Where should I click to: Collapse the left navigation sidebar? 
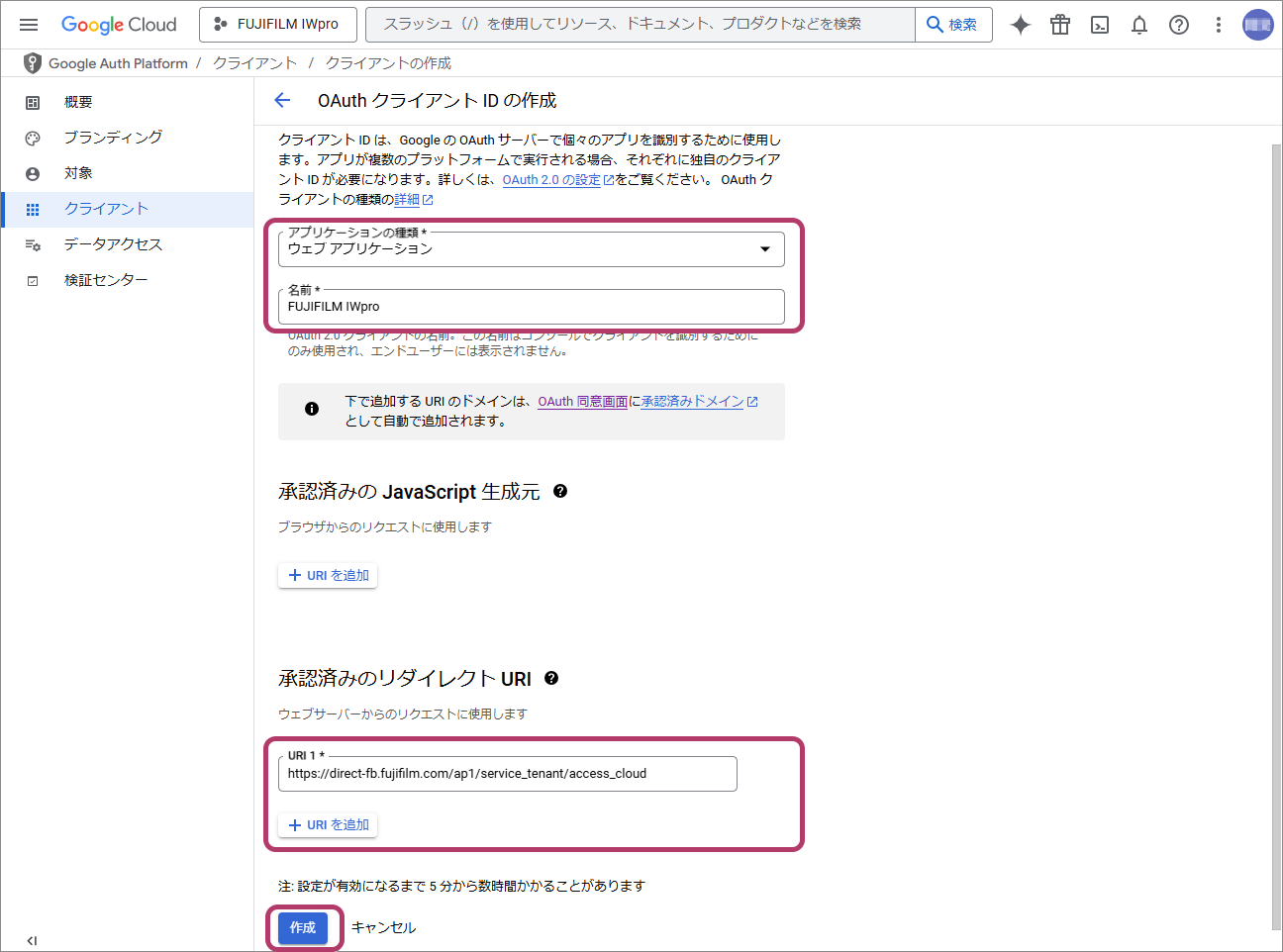(32, 940)
